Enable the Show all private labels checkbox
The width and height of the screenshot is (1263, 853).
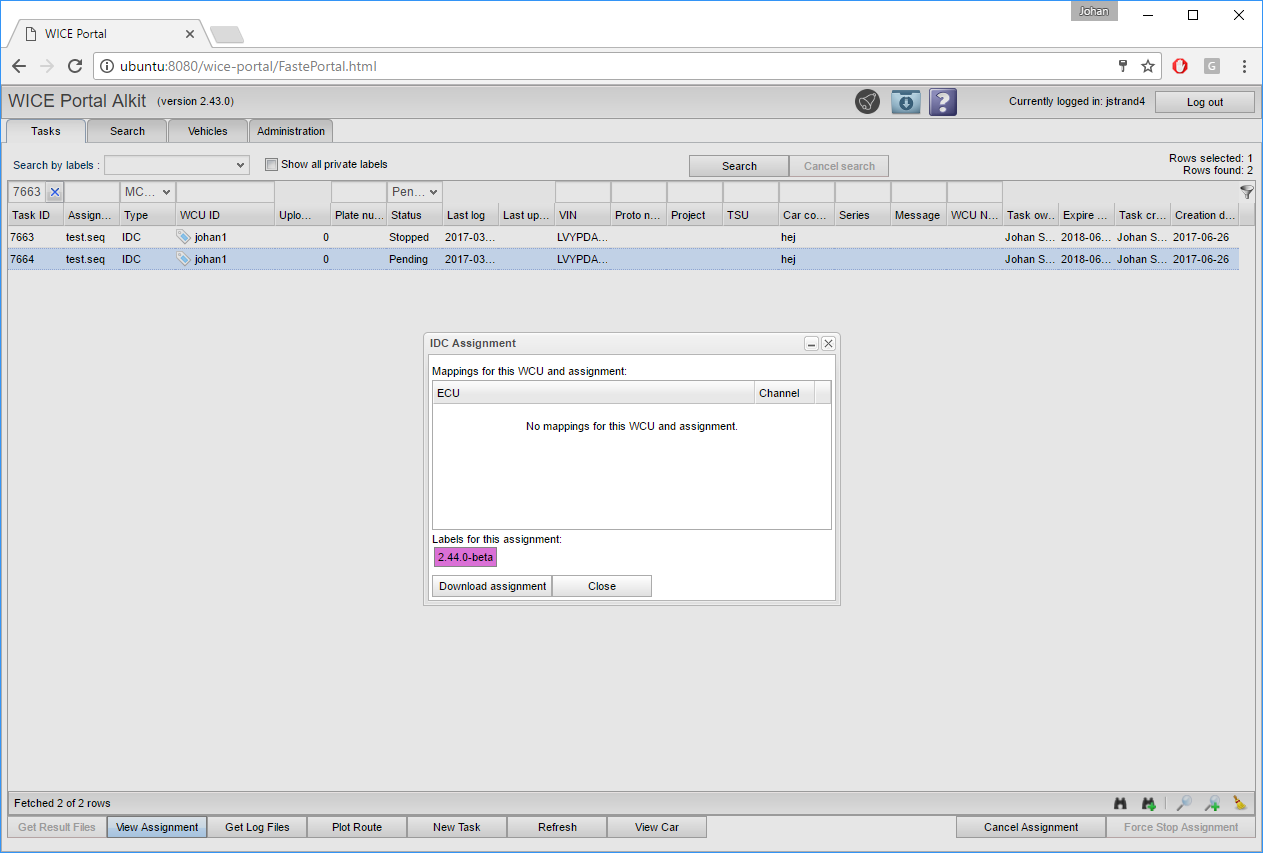click(x=271, y=165)
